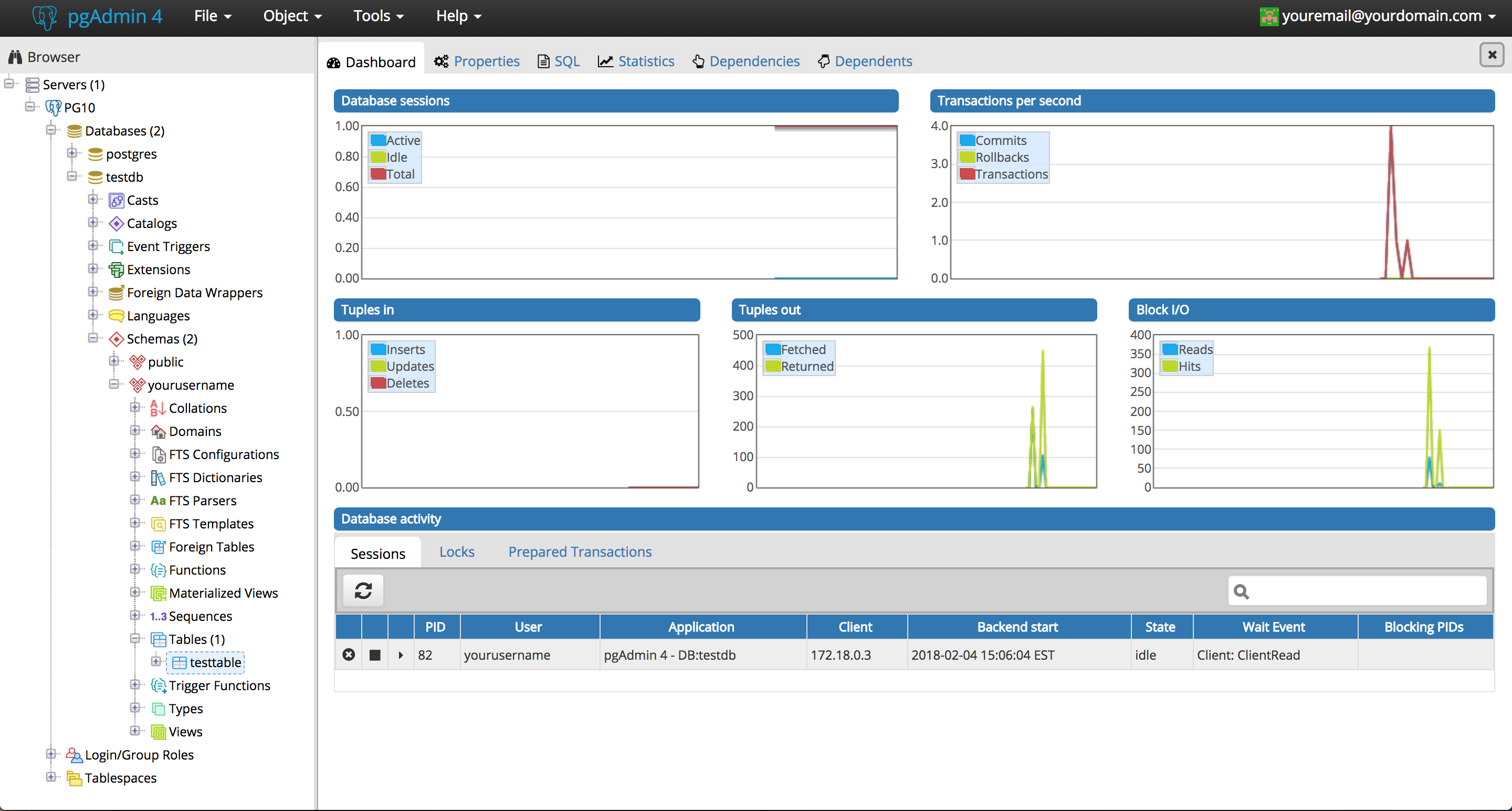Screen dimensions: 1512x811
Task: Click the refresh sessions icon
Action: point(363,590)
